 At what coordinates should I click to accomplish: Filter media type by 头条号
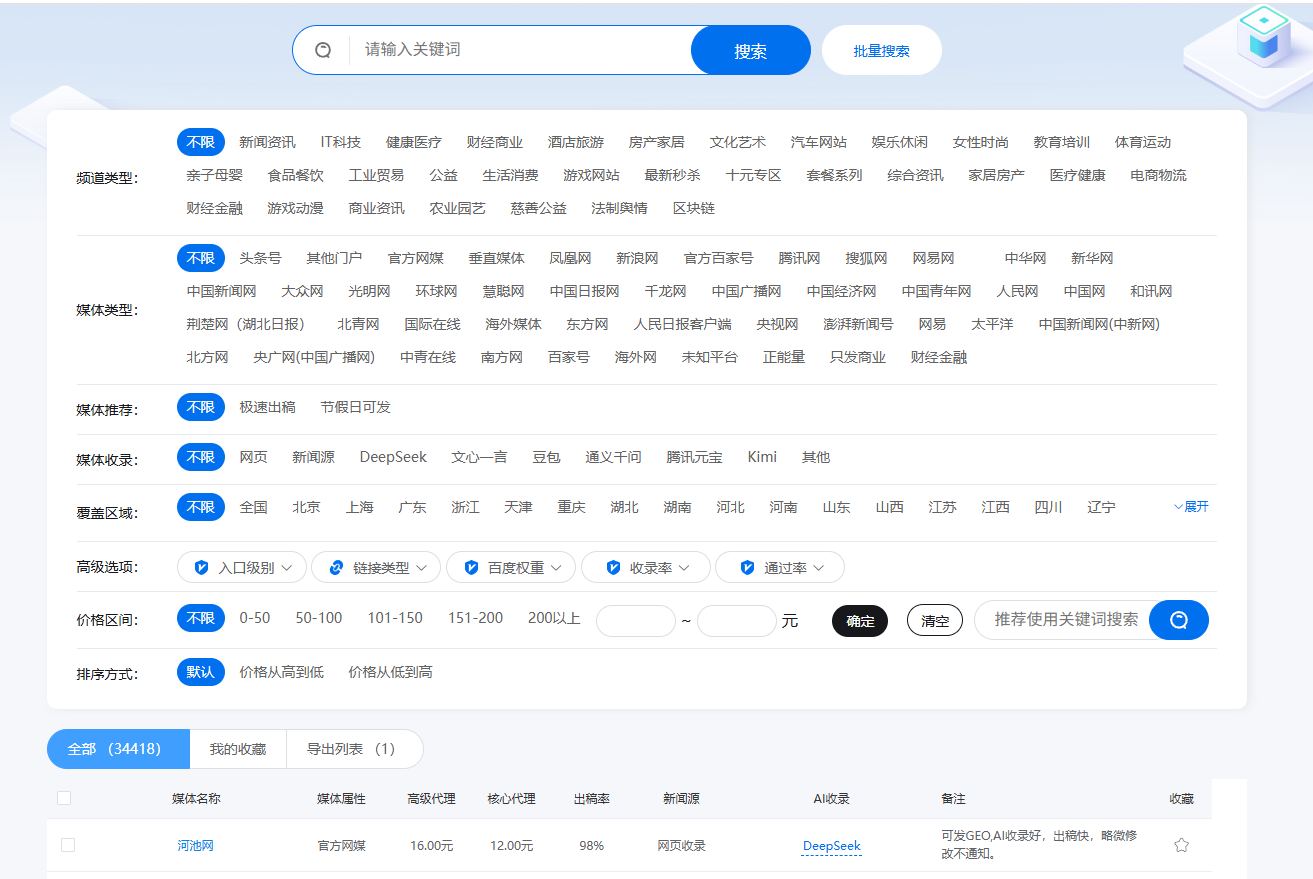260,258
